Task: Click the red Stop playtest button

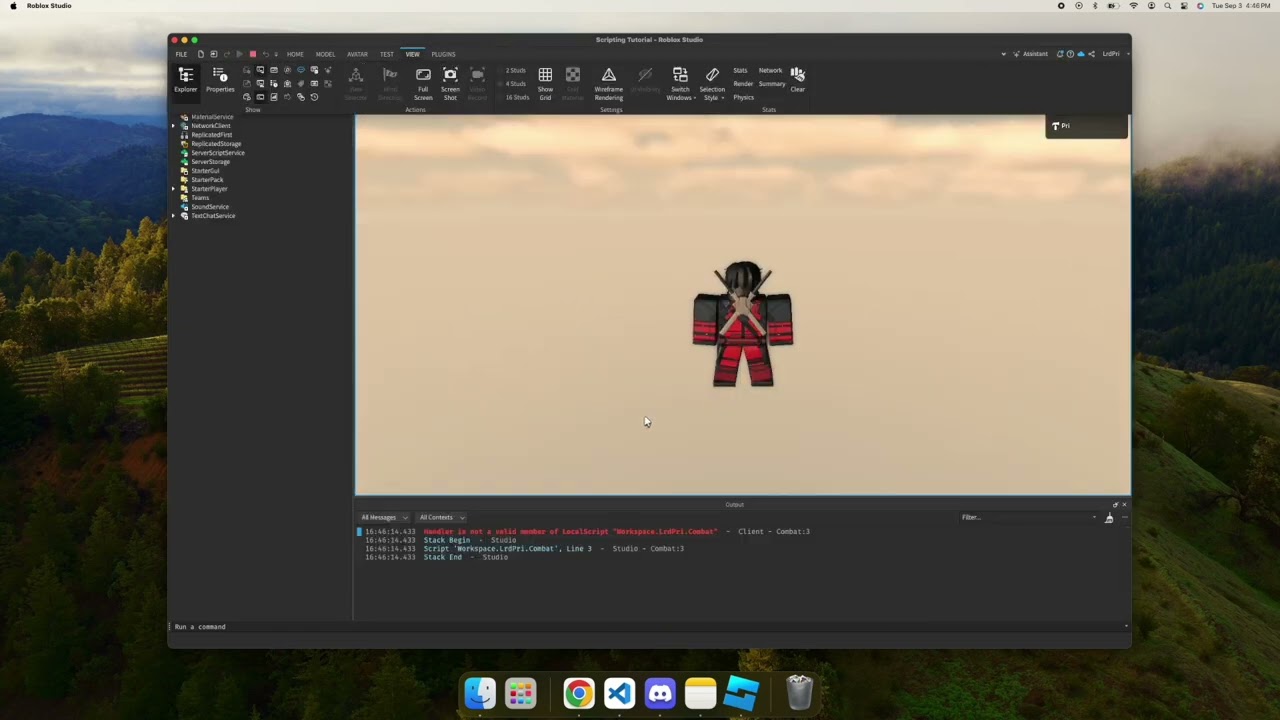Action: [253, 54]
